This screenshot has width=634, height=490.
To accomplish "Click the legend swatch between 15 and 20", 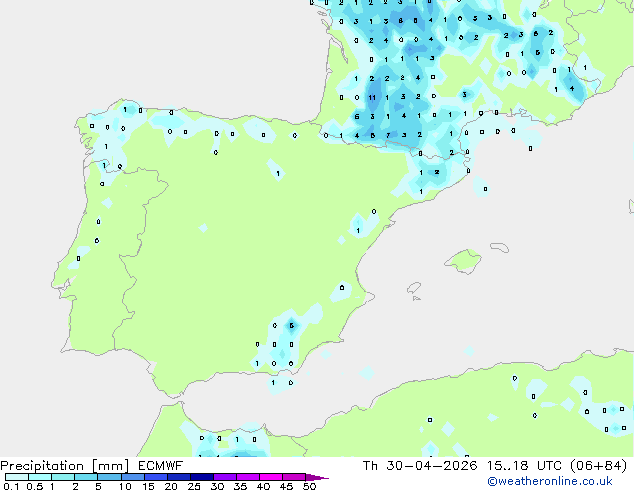I will pyautogui.click(x=156, y=477).
